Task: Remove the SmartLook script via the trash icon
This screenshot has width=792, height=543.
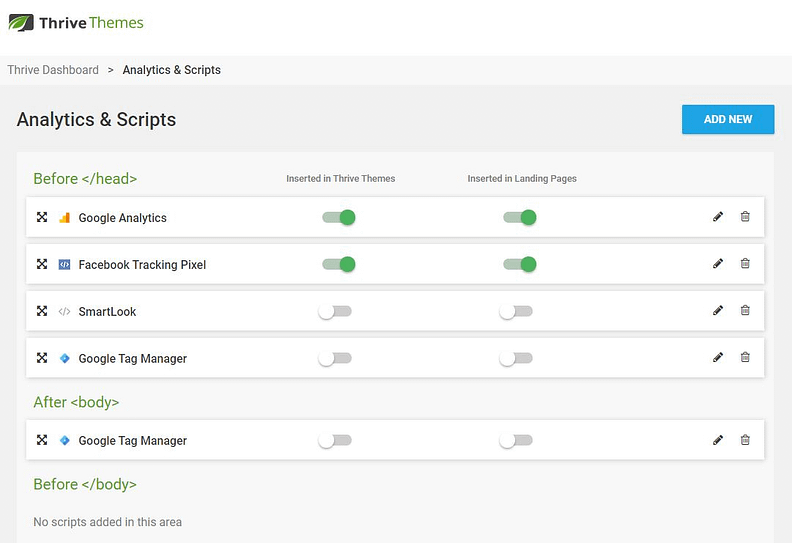Action: pyautogui.click(x=745, y=310)
